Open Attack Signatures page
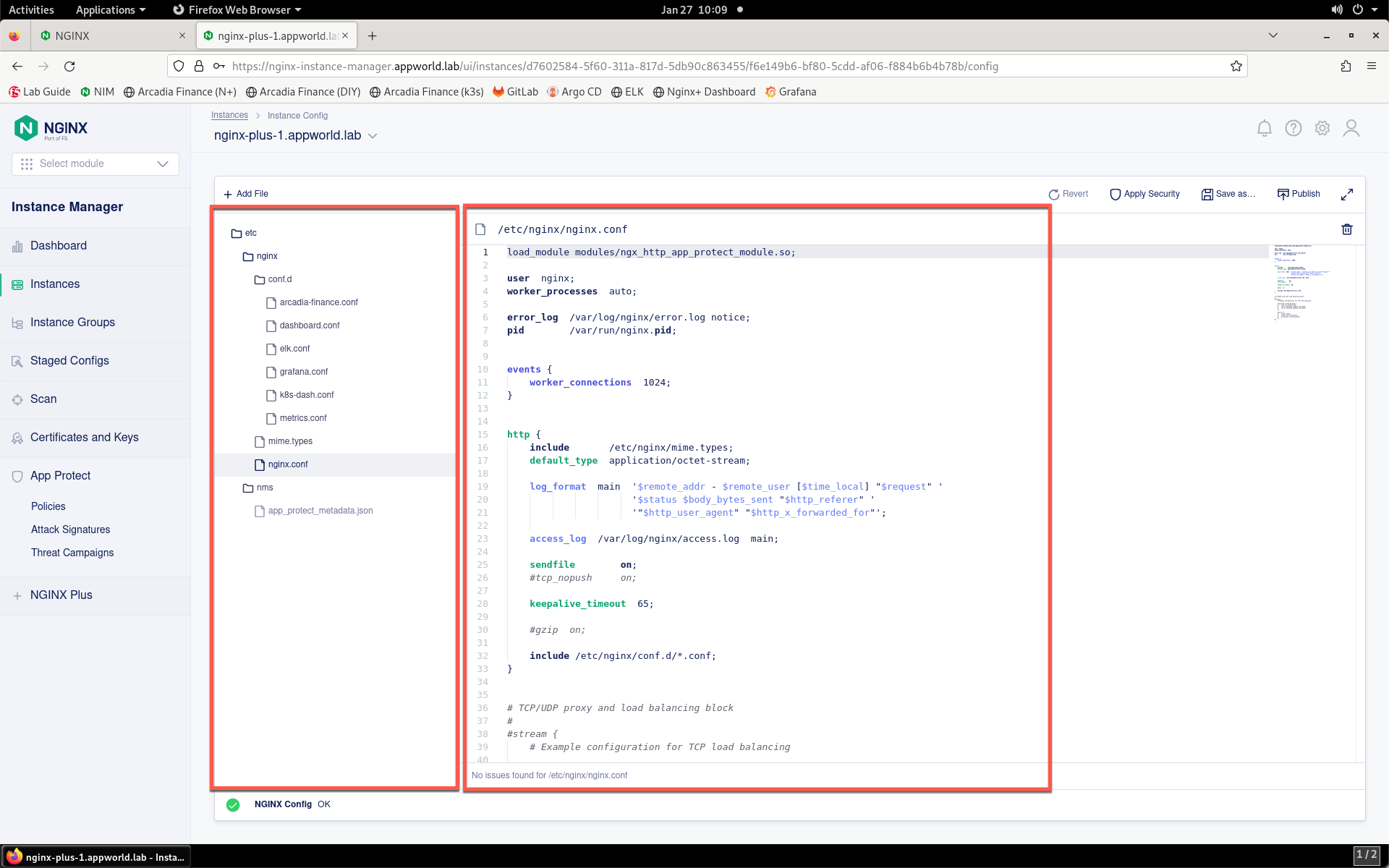Viewport: 1389px width, 868px height. pyautogui.click(x=71, y=529)
